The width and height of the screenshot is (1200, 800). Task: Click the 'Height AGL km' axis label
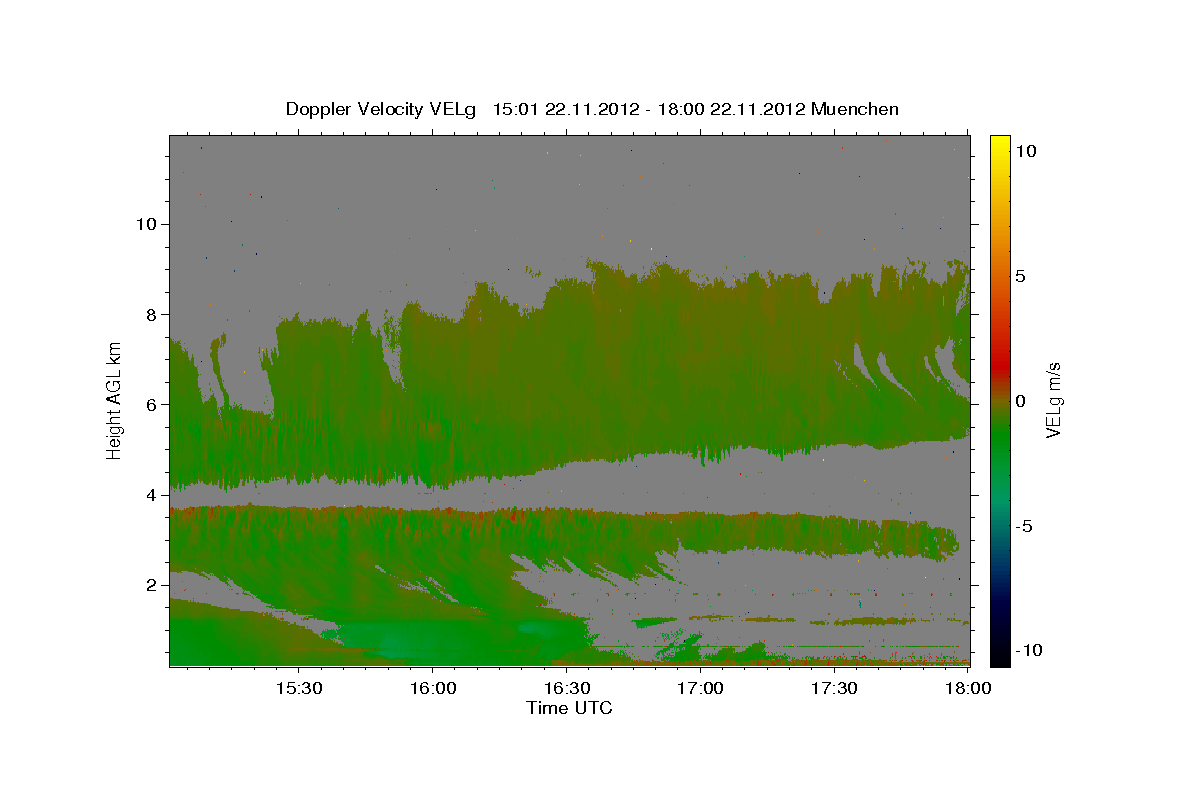[115, 400]
